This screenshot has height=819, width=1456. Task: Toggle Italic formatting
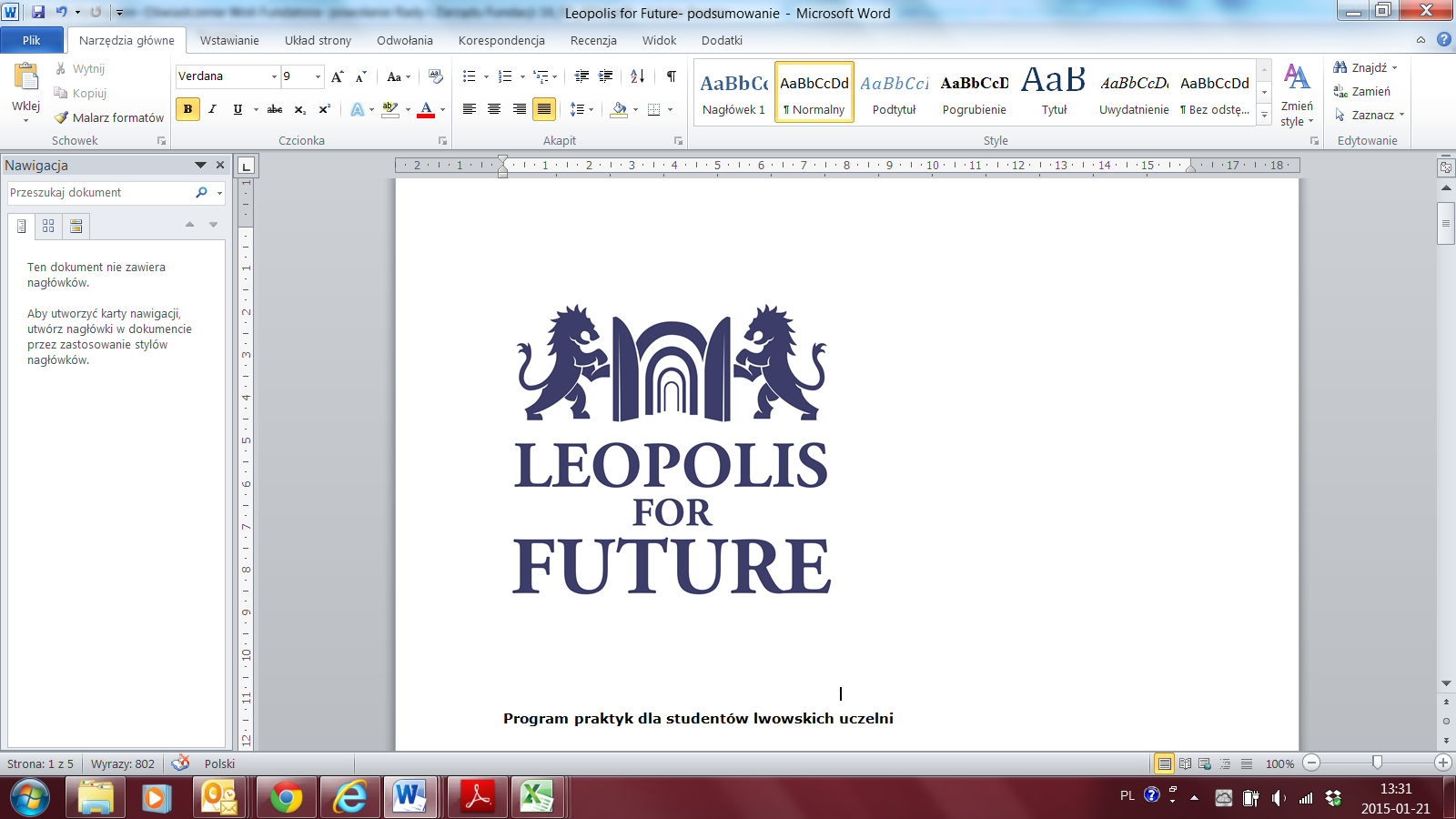click(212, 109)
